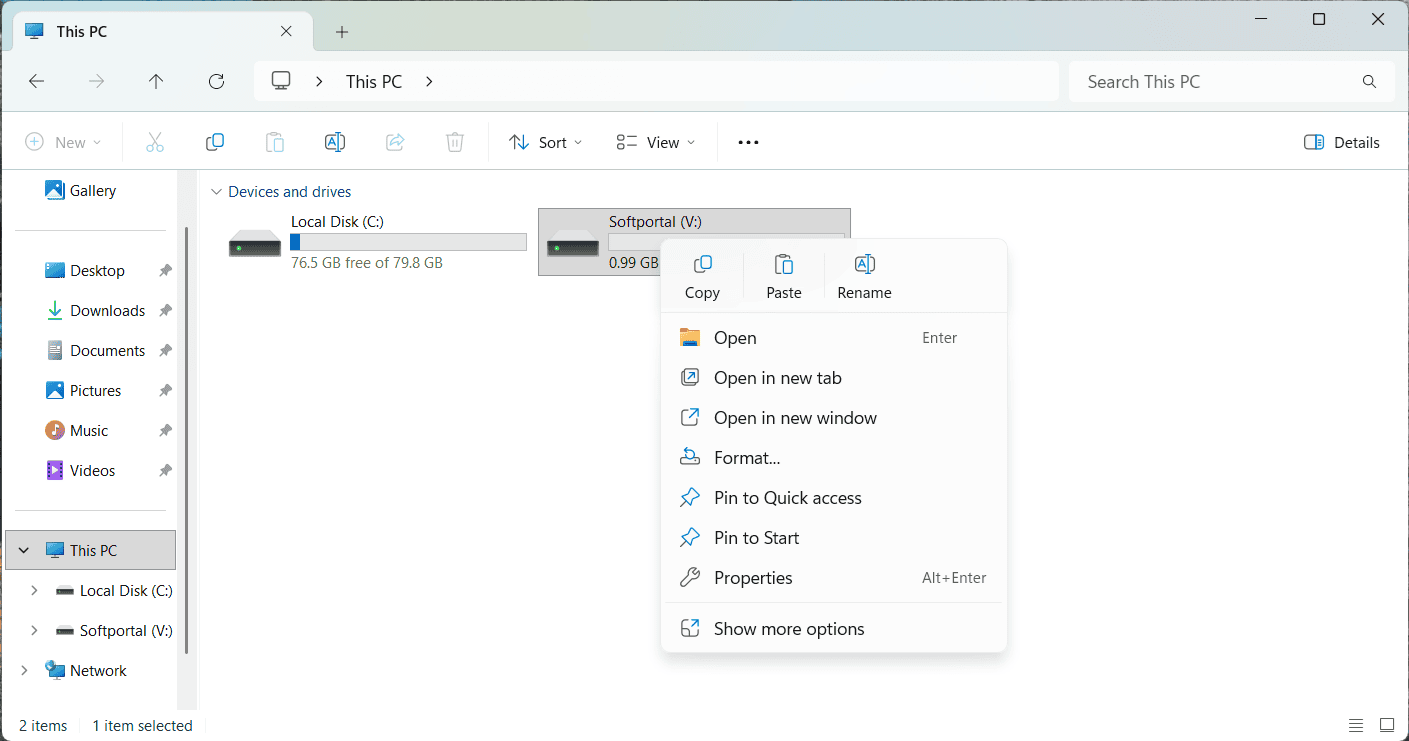Select Open from the context menu
1409x741 pixels.
[x=834, y=338]
